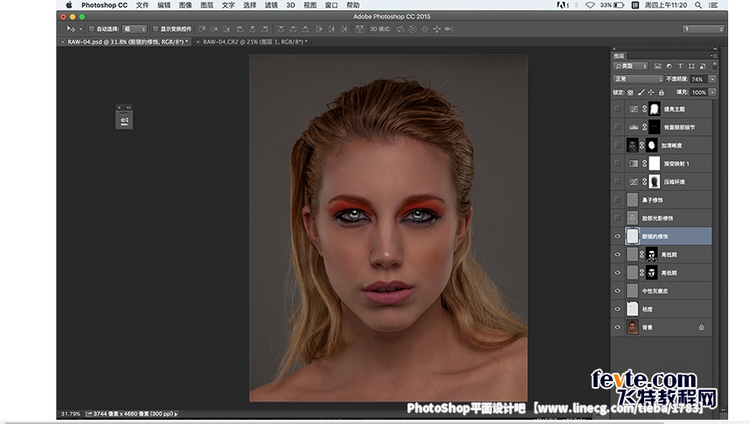Click the 加清晰度 layer thumbnail
Image resolution: width=750 pixels, height=424 pixels.
click(x=632, y=145)
